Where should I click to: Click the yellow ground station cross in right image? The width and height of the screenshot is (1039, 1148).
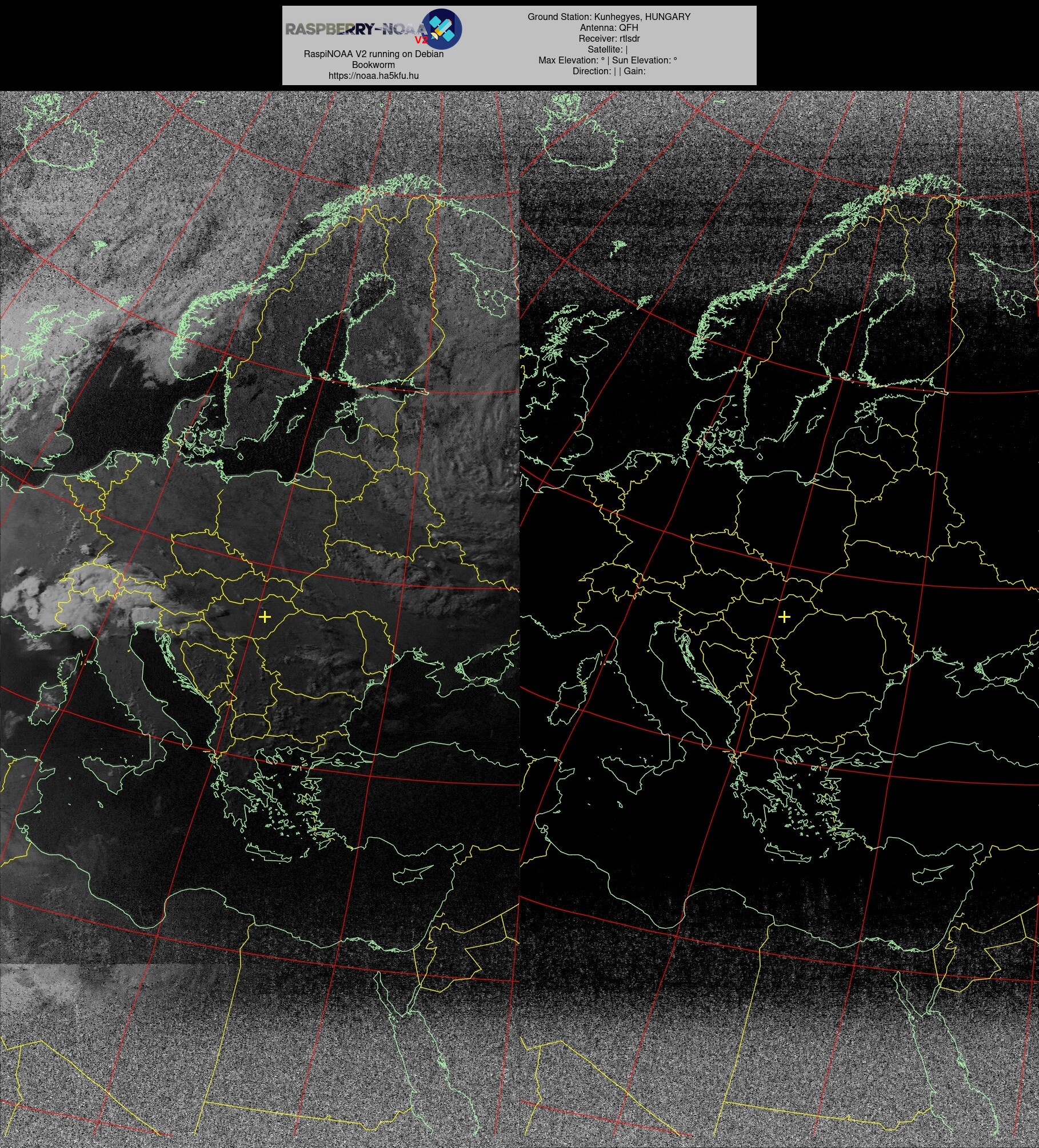point(784,617)
